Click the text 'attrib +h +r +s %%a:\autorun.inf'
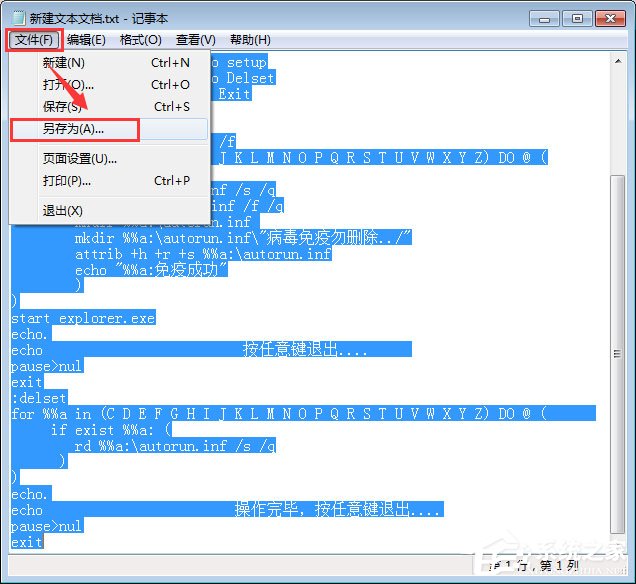 [203, 254]
